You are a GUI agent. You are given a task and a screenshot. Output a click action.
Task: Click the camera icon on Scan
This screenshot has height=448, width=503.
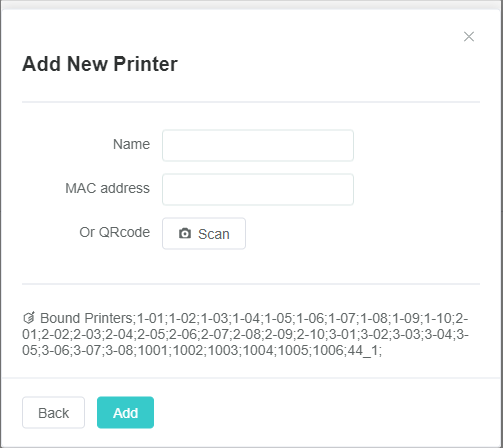[x=185, y=233]
